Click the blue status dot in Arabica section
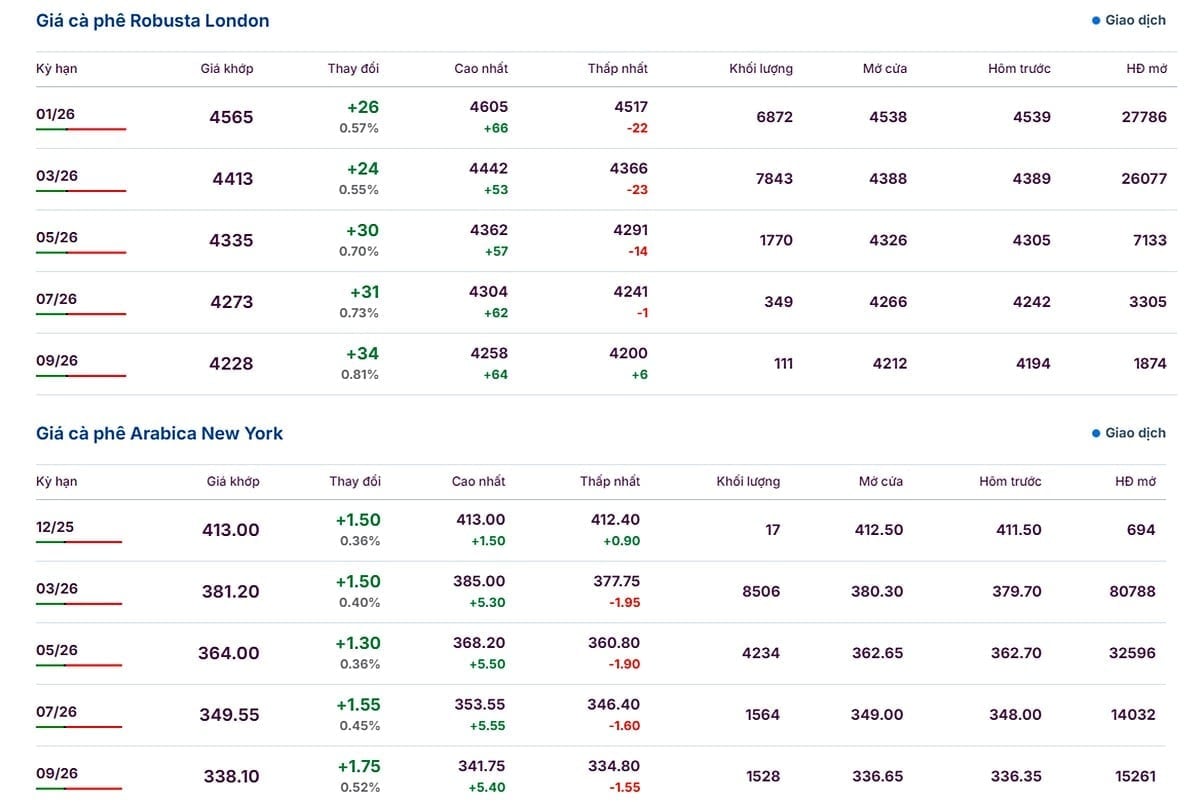 (x=1096, y=433)
